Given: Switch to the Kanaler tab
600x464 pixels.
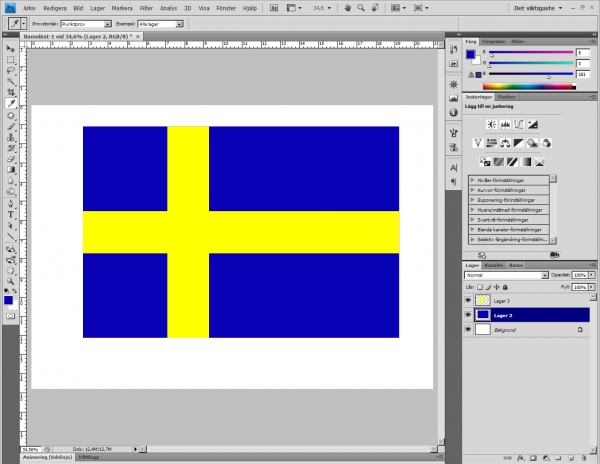Looking at the screenshot, I should point(493,265).
